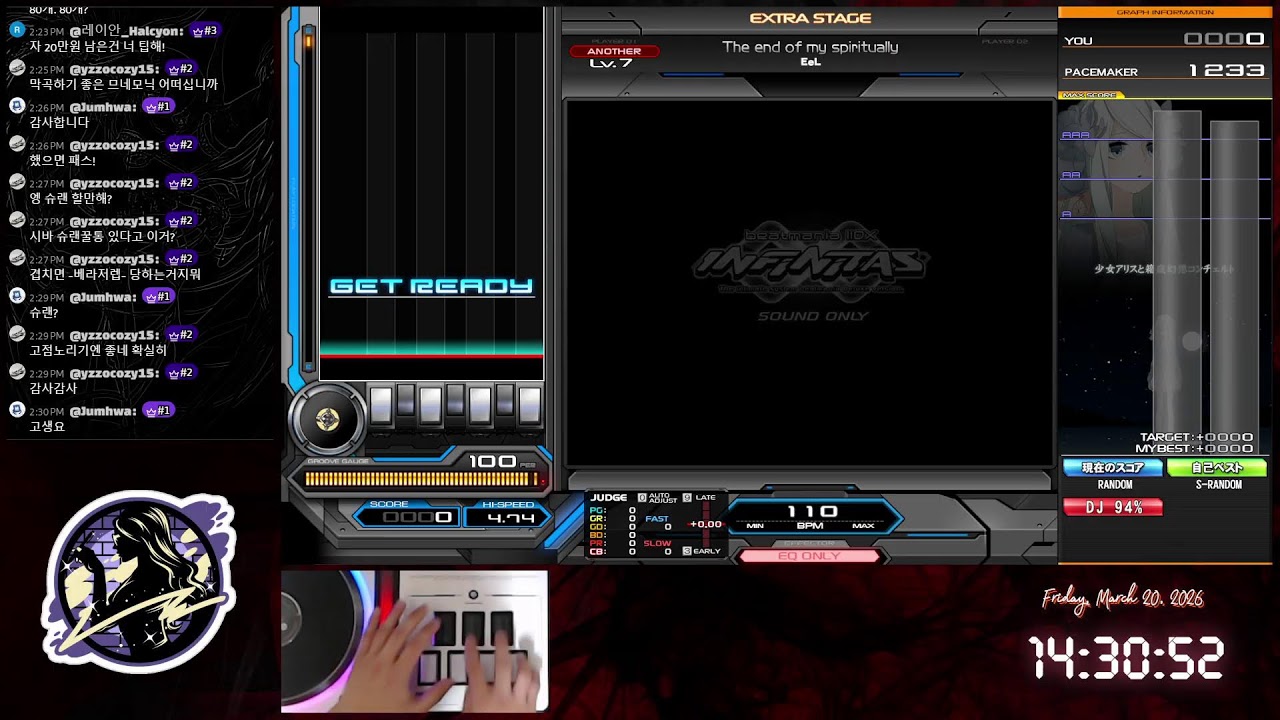Click the turntable scratch disc icon
The width and height of the screenshot is (1280, 720).
(327, 420)
